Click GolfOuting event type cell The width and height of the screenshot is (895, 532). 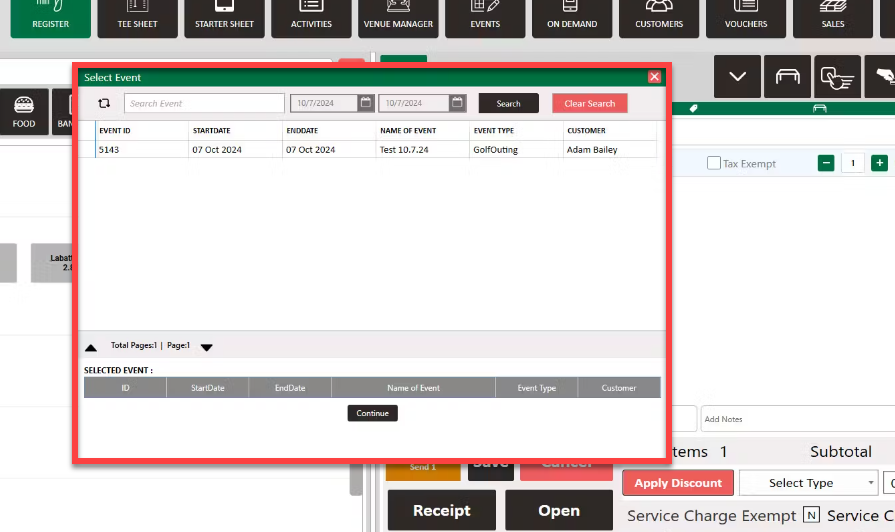(x=516, y=150)
